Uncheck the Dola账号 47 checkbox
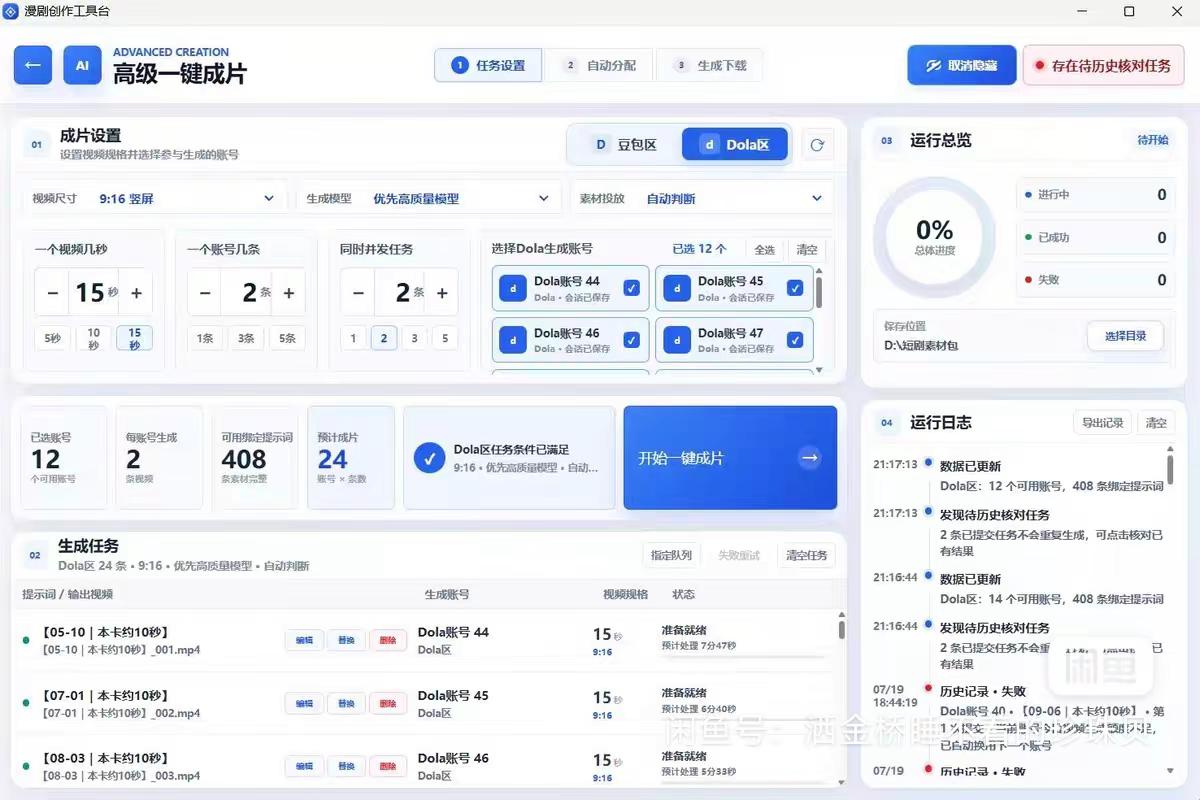 click(x=795, y=340)
